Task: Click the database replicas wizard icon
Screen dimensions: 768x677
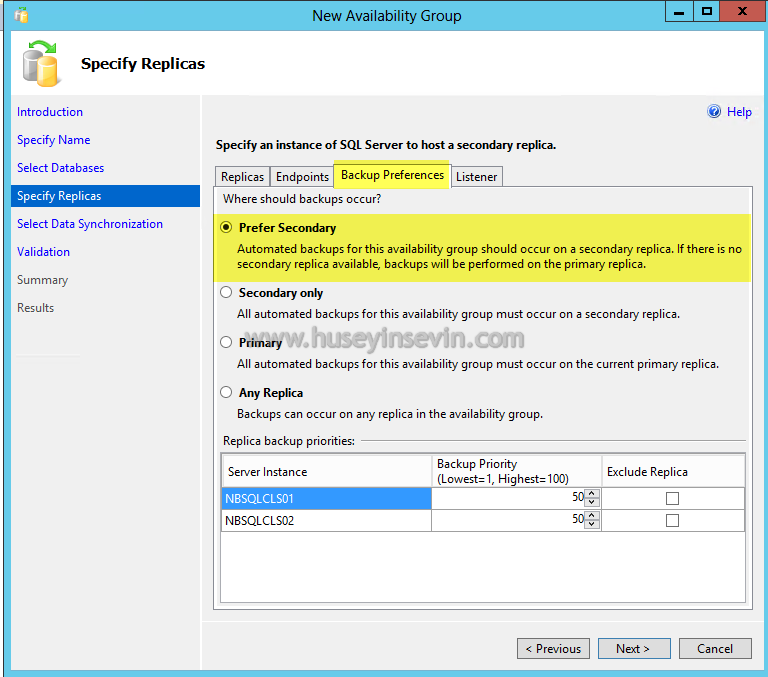Action: pos(41,64)
